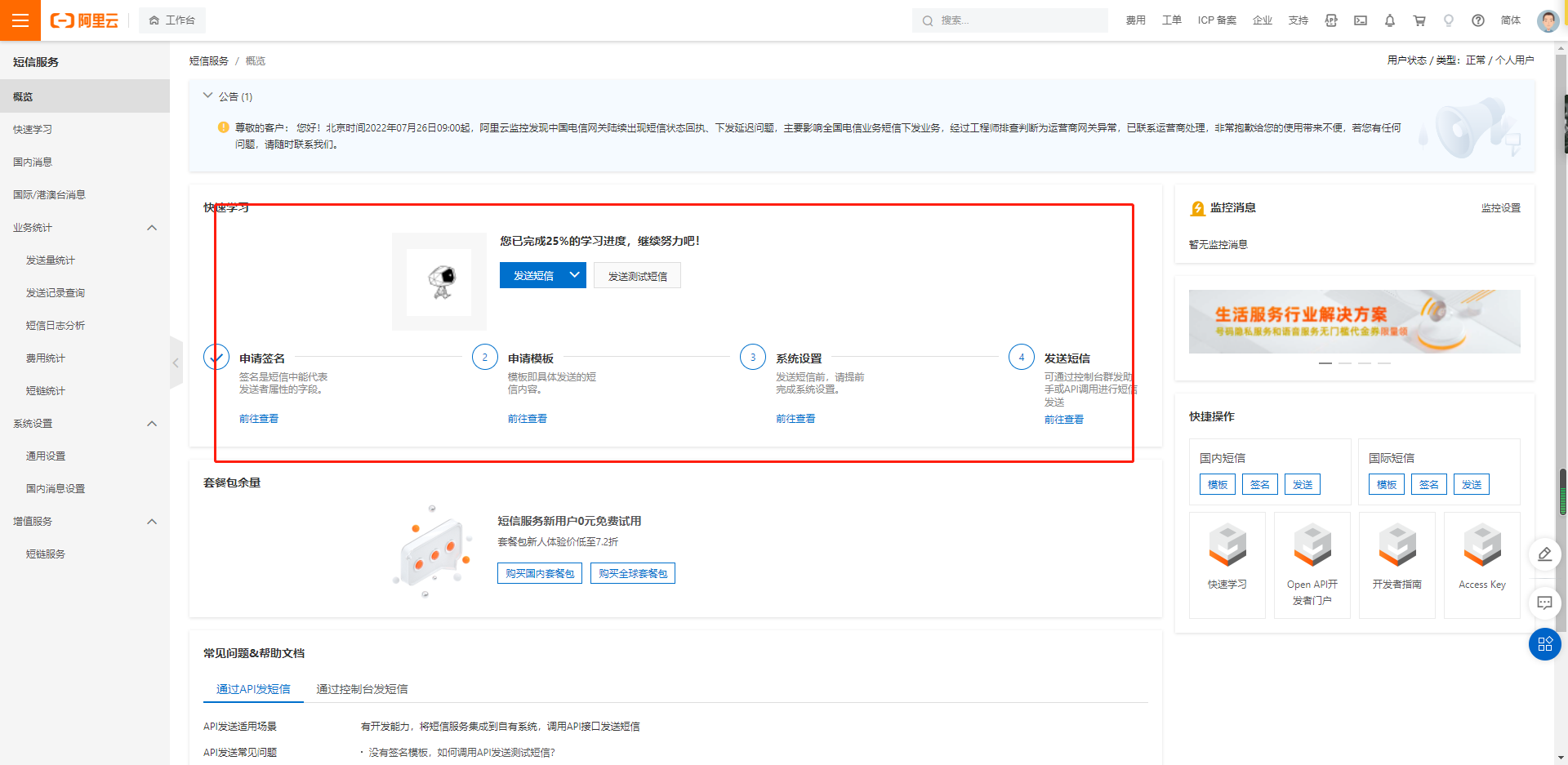Open 监控设置 link
1568x765 pixels.
(1501, 208)
